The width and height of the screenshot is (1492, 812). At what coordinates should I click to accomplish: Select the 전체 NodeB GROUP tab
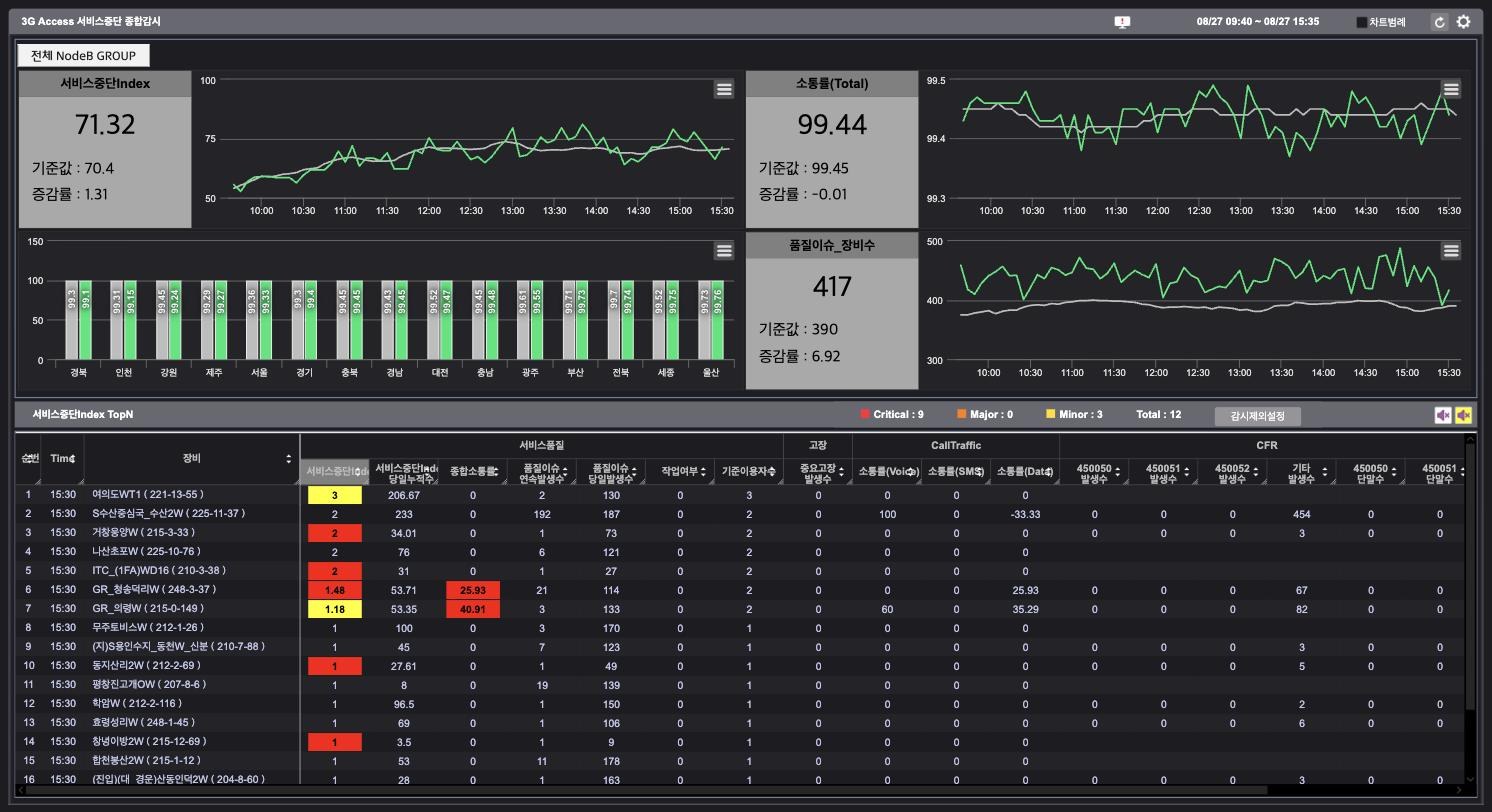pos(83,55)
